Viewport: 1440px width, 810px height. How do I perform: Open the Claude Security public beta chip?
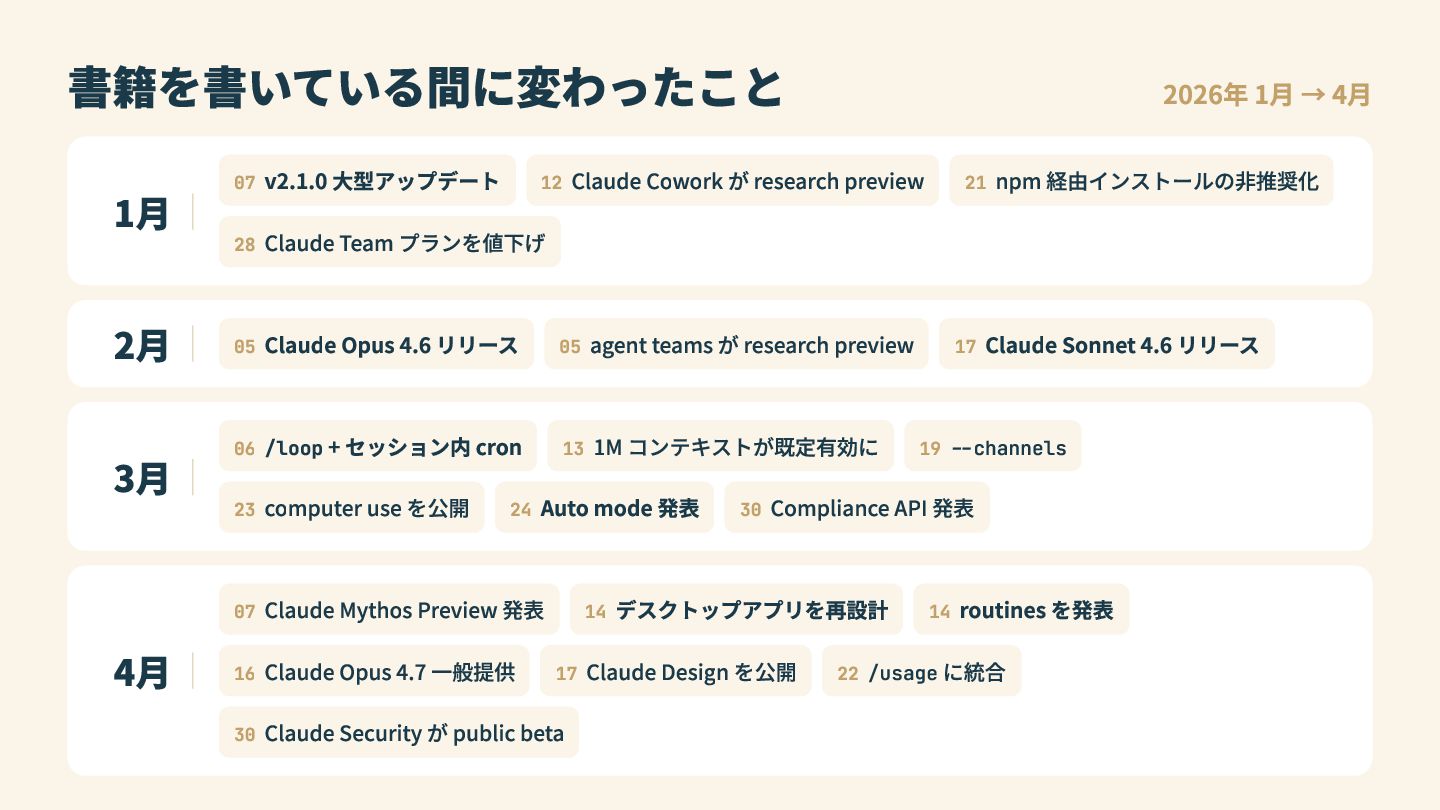pyautogui.click(x=399, y=732)
